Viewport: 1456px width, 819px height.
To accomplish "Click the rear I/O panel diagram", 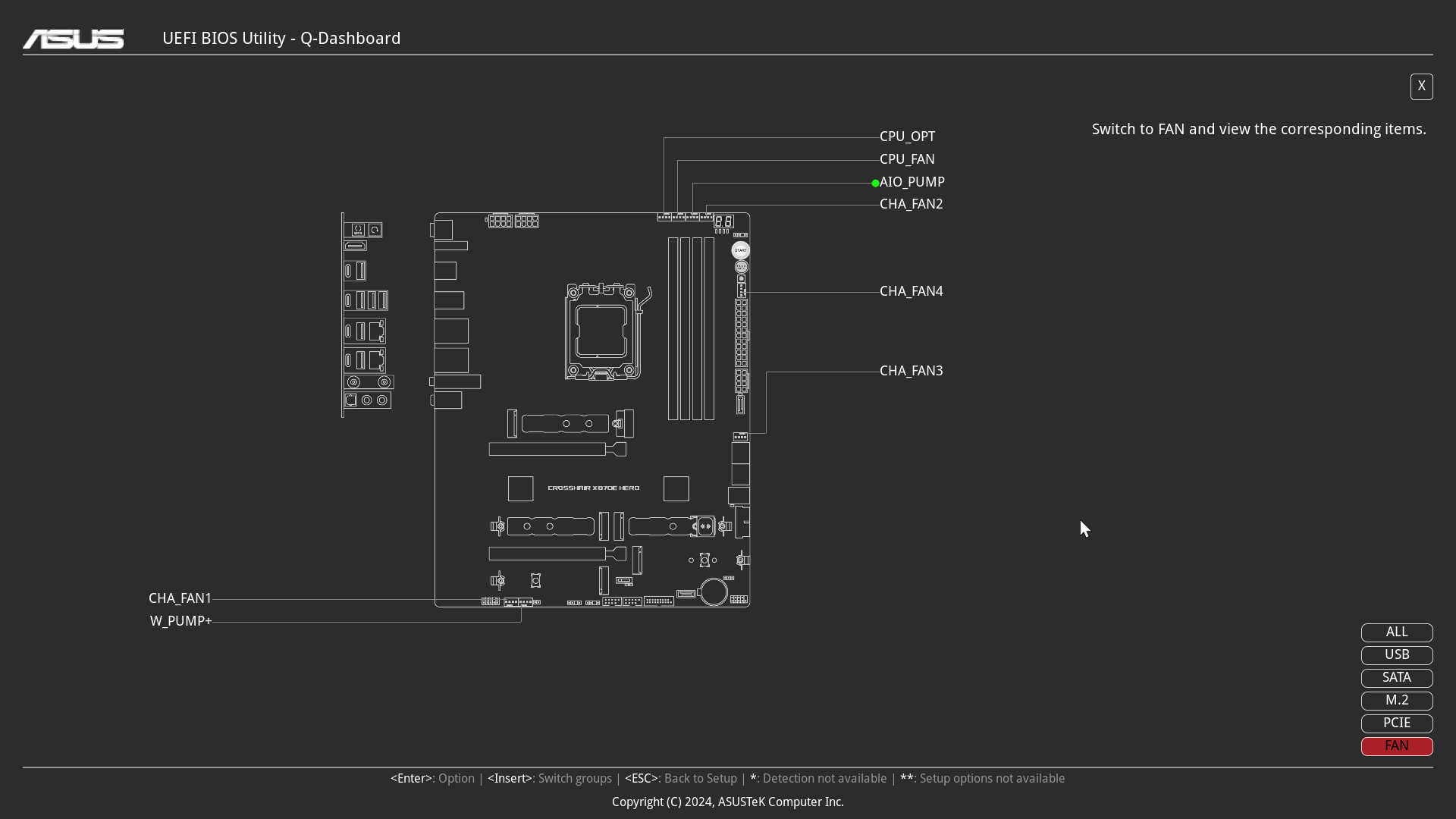I will coord(368,315).
